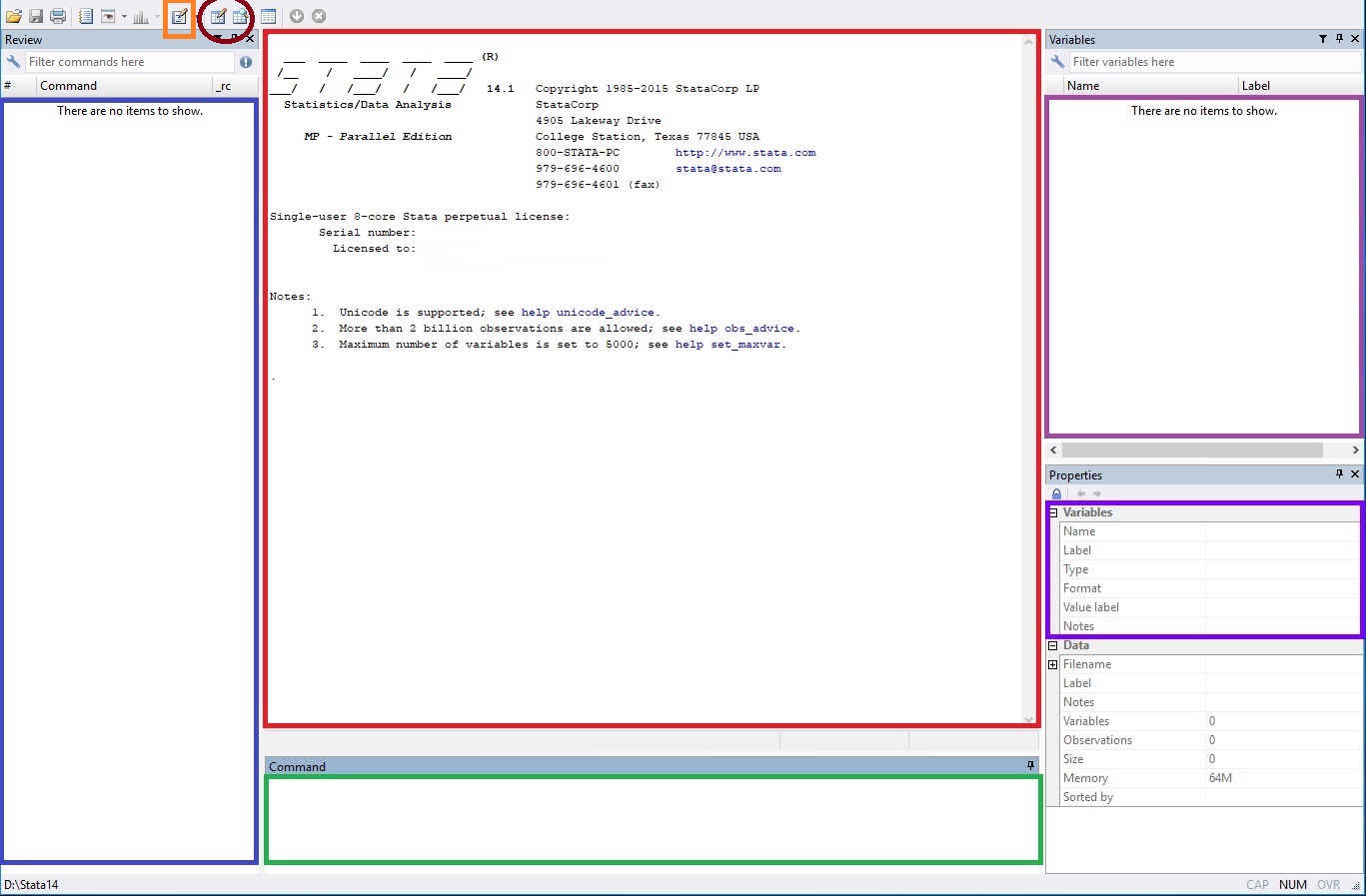Click the Clear --more-- down arrow icon
The image size is (1366, 896).
pyautogui.click(x=297, y=16)
